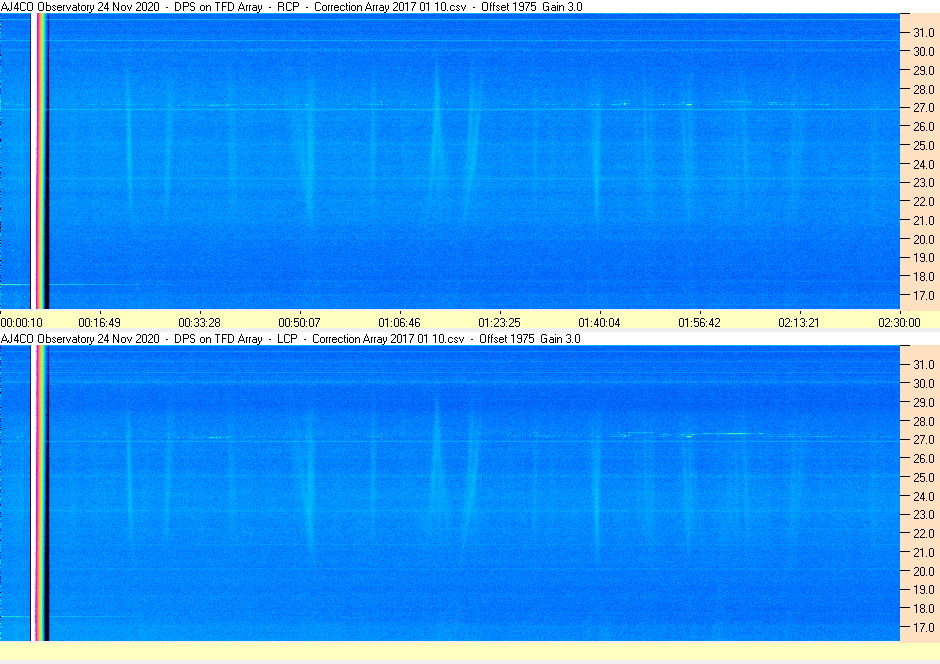Click the LCP spectrogram title line
Screen dimensions: 940x664
coord(290,339)
